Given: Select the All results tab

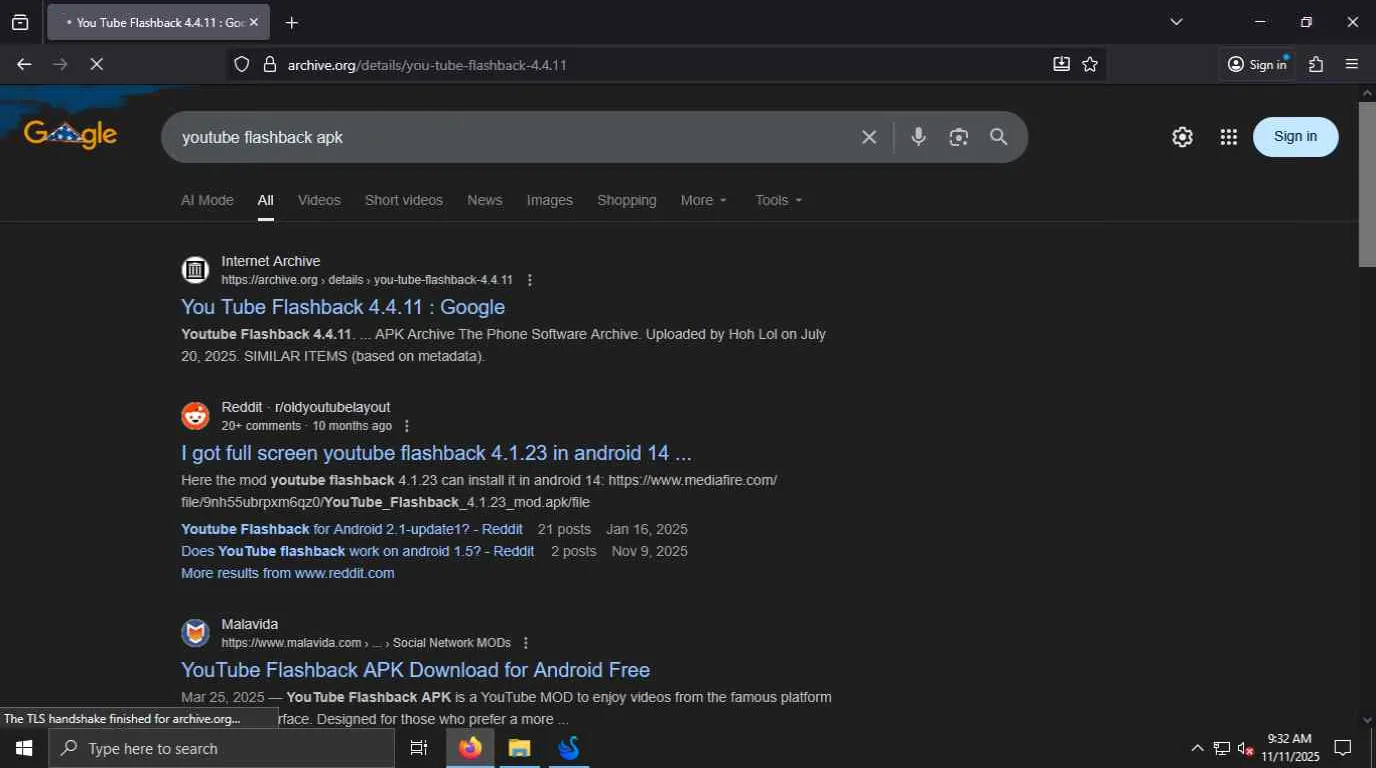Looking at the screenshot, I should 265,200.
